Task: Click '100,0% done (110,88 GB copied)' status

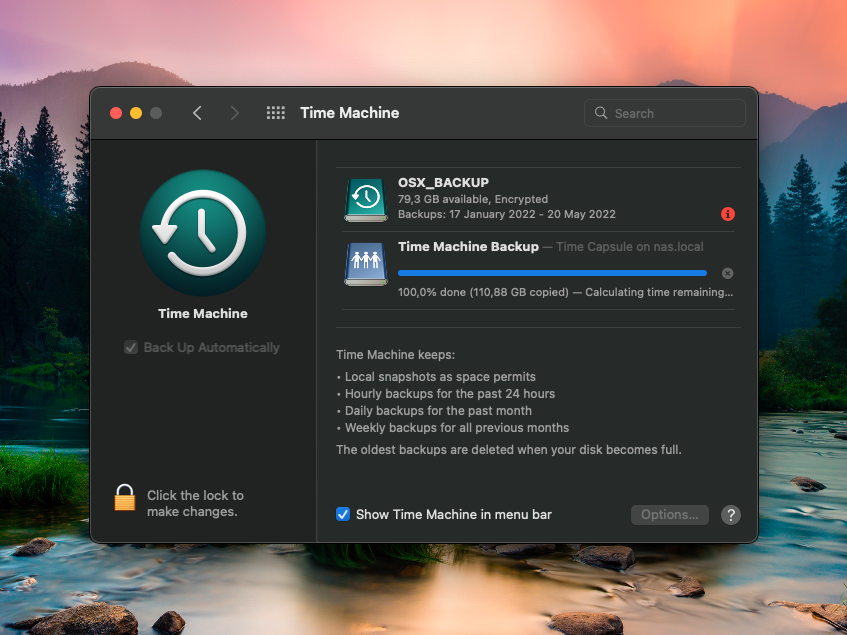Action: click(x=483, y=292)
